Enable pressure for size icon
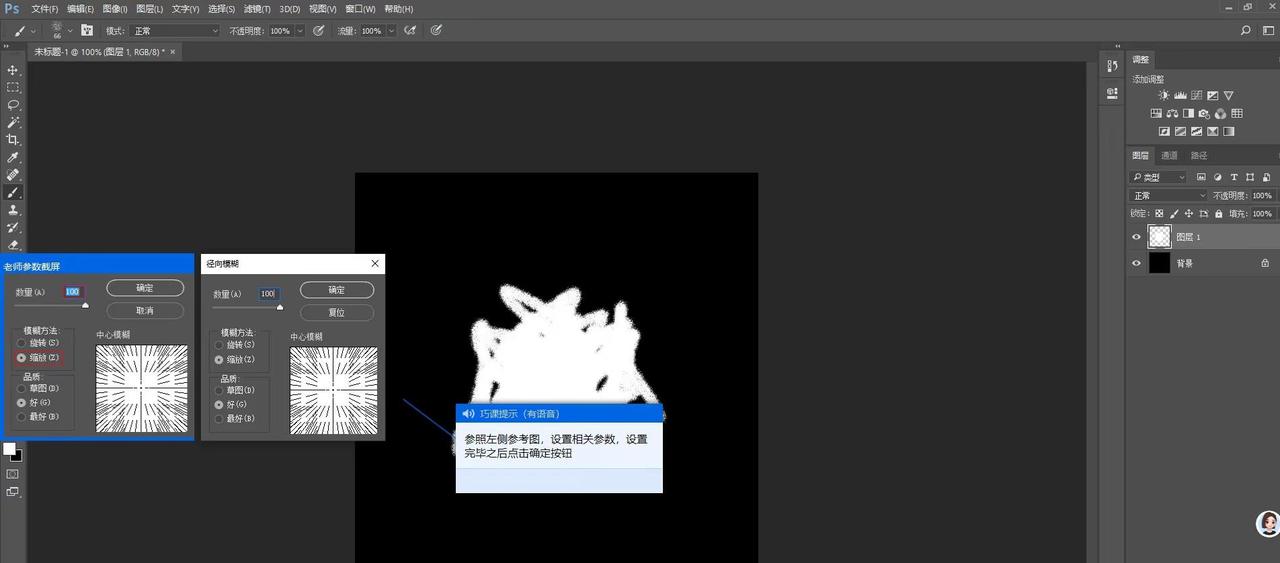Viewport: 1280px width, 563px height. (436, 31)
